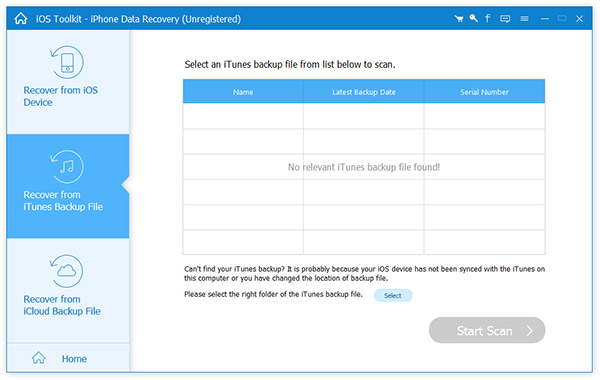Image resolution: width=600 pixels, height=380 pixels.
Task: Click the Start Scan button
Action: 487,330
